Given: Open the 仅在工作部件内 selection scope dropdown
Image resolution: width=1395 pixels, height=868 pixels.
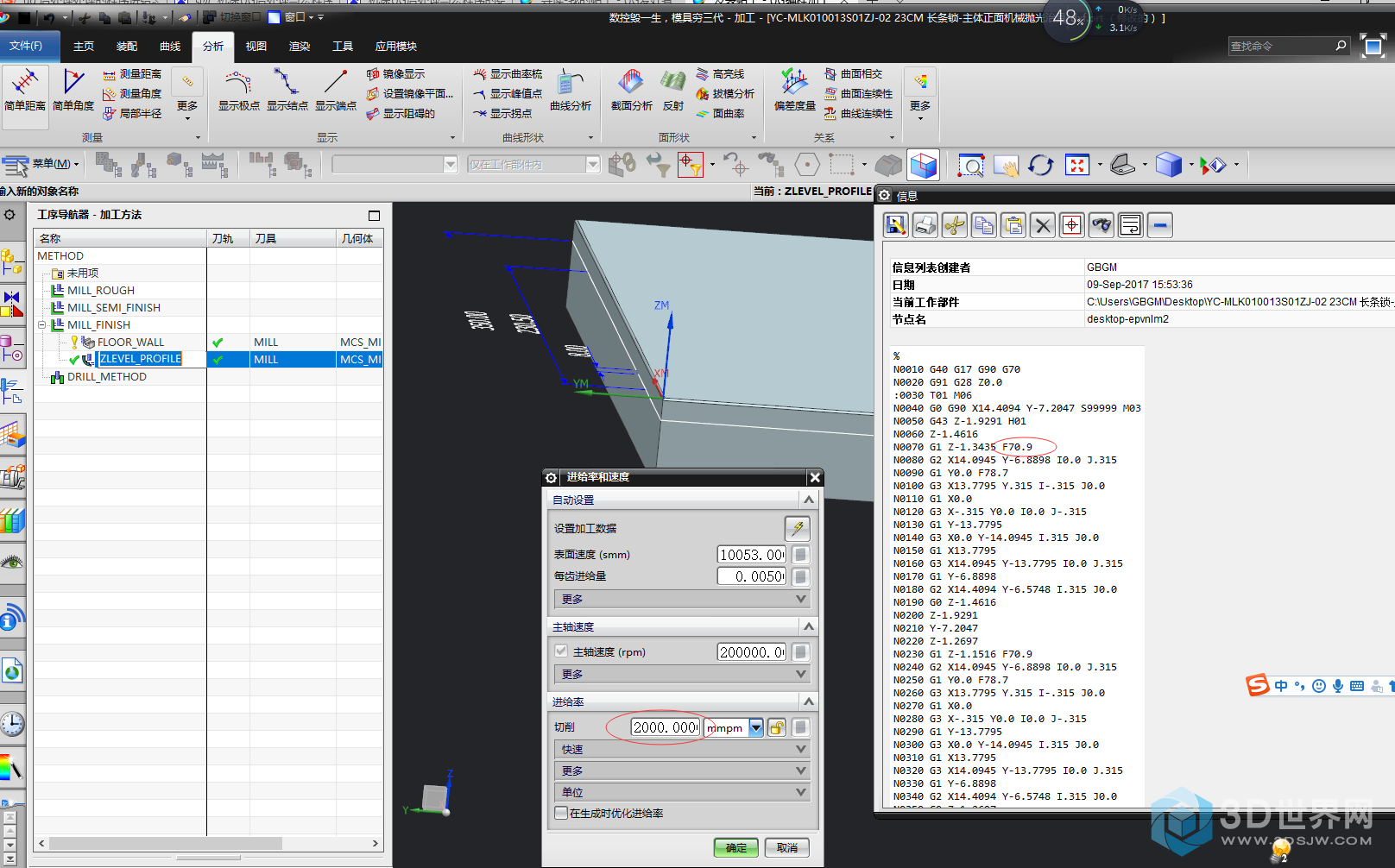Looking at the screenshot, I should 592,164.
